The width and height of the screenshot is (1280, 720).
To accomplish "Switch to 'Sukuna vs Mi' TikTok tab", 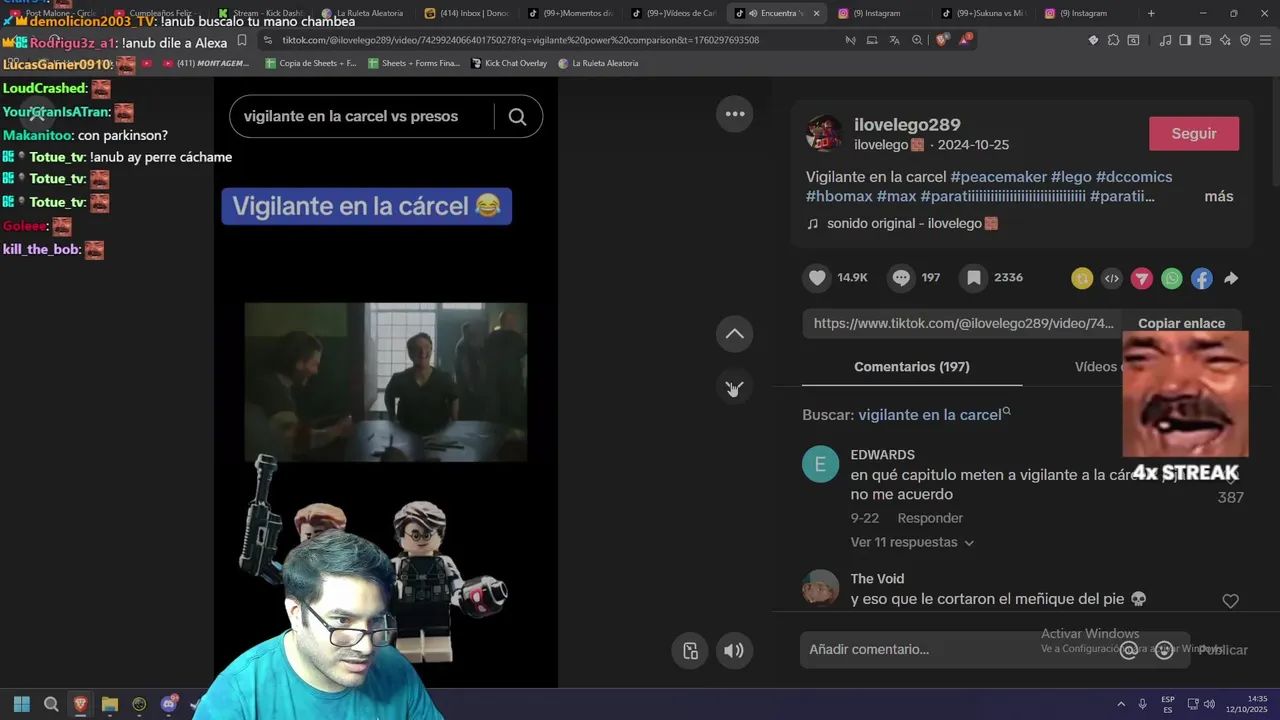I will pos(983,13).
